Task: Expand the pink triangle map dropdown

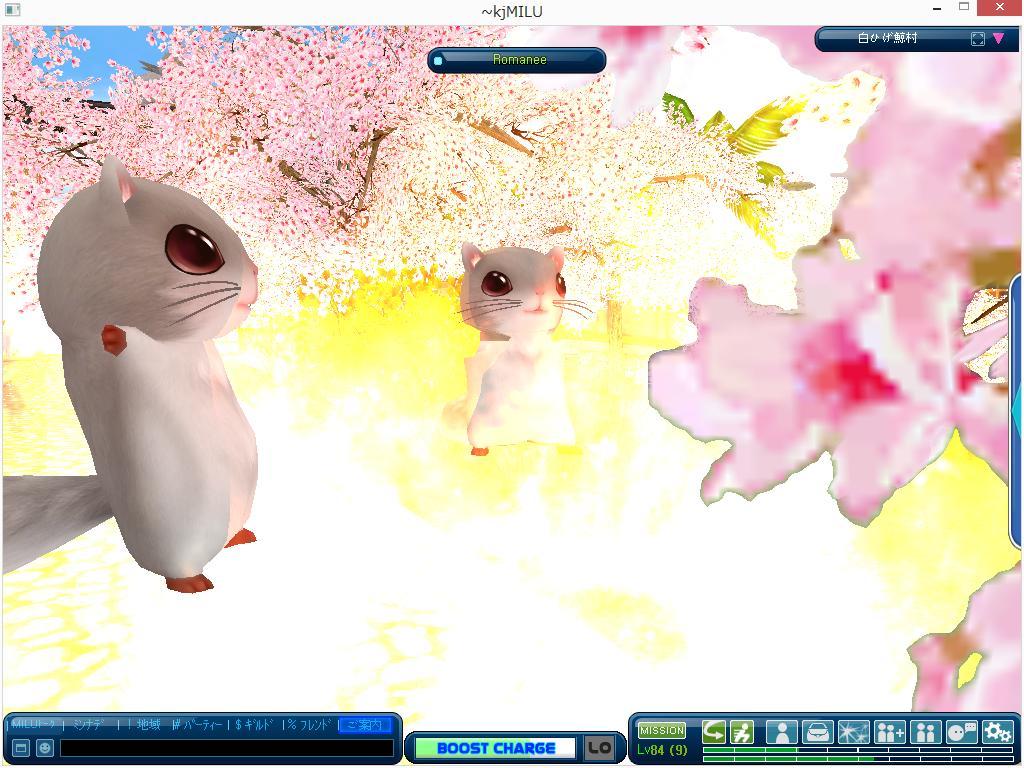Action: click(x=998, y=39)
